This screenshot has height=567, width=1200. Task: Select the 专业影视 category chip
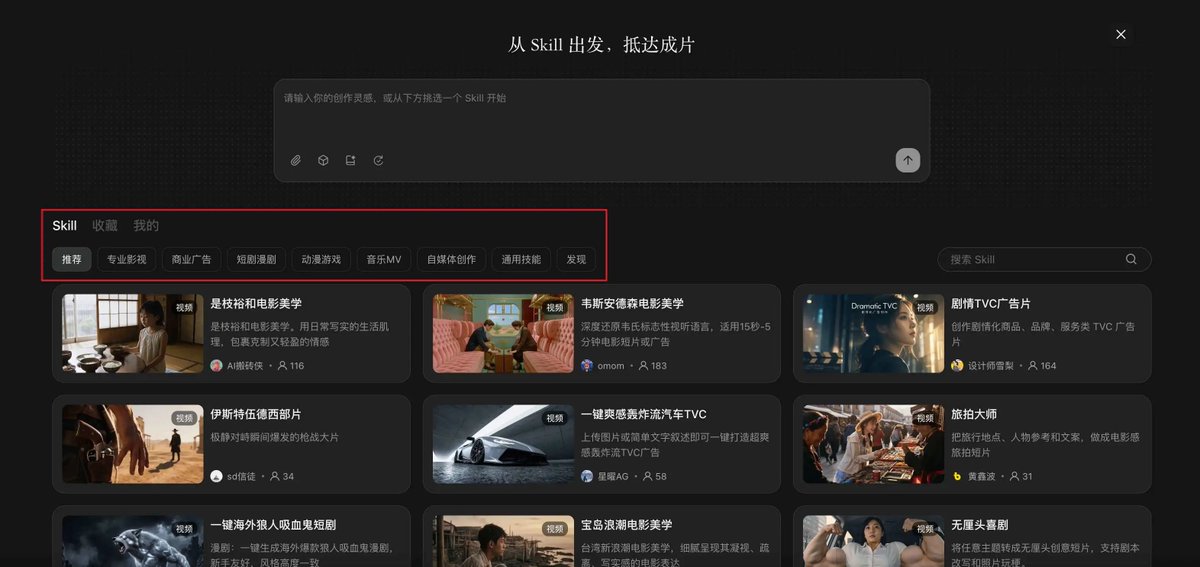click(x=127, y=259)
